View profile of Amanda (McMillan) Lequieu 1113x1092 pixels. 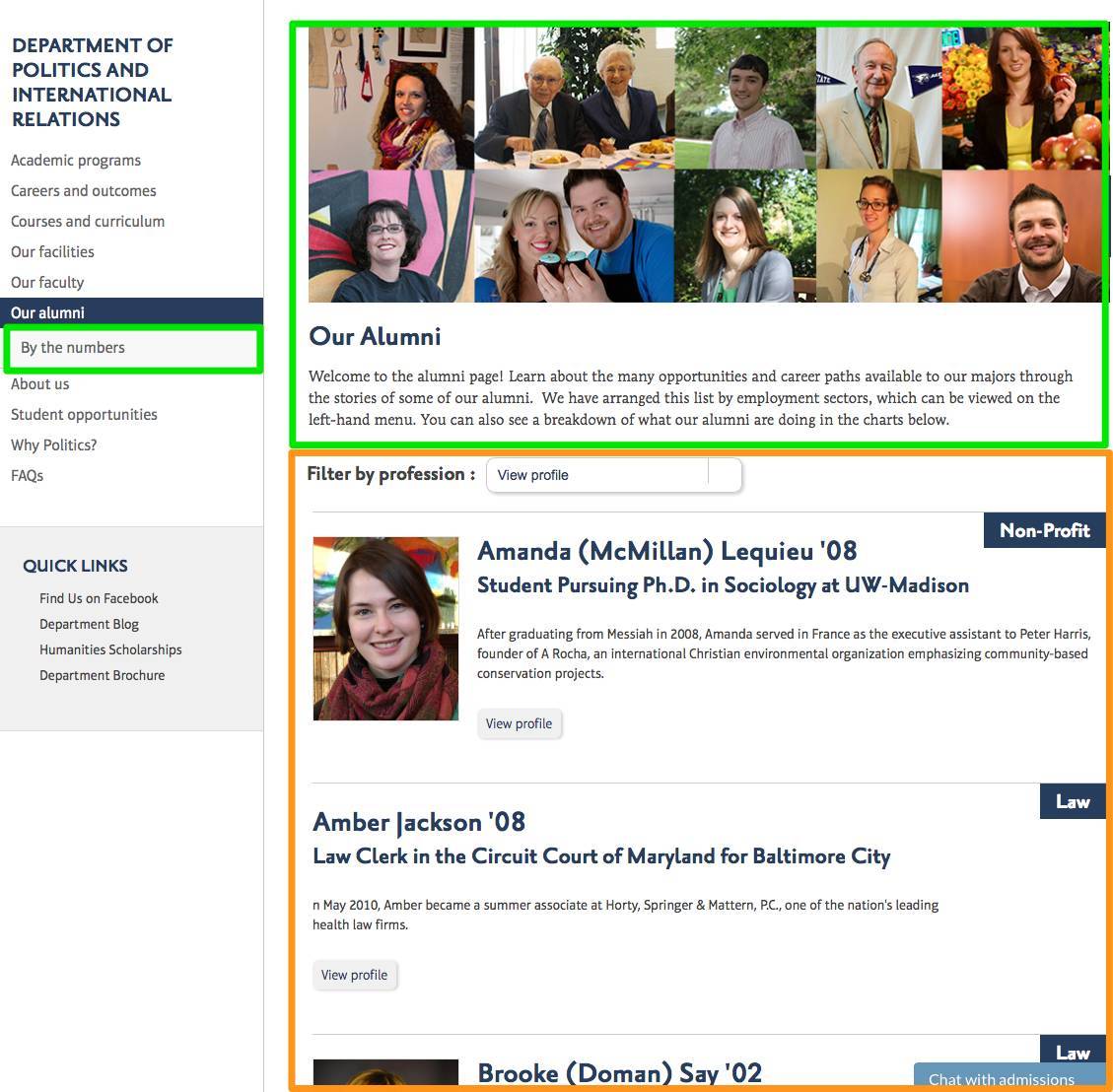coord(519,723)
